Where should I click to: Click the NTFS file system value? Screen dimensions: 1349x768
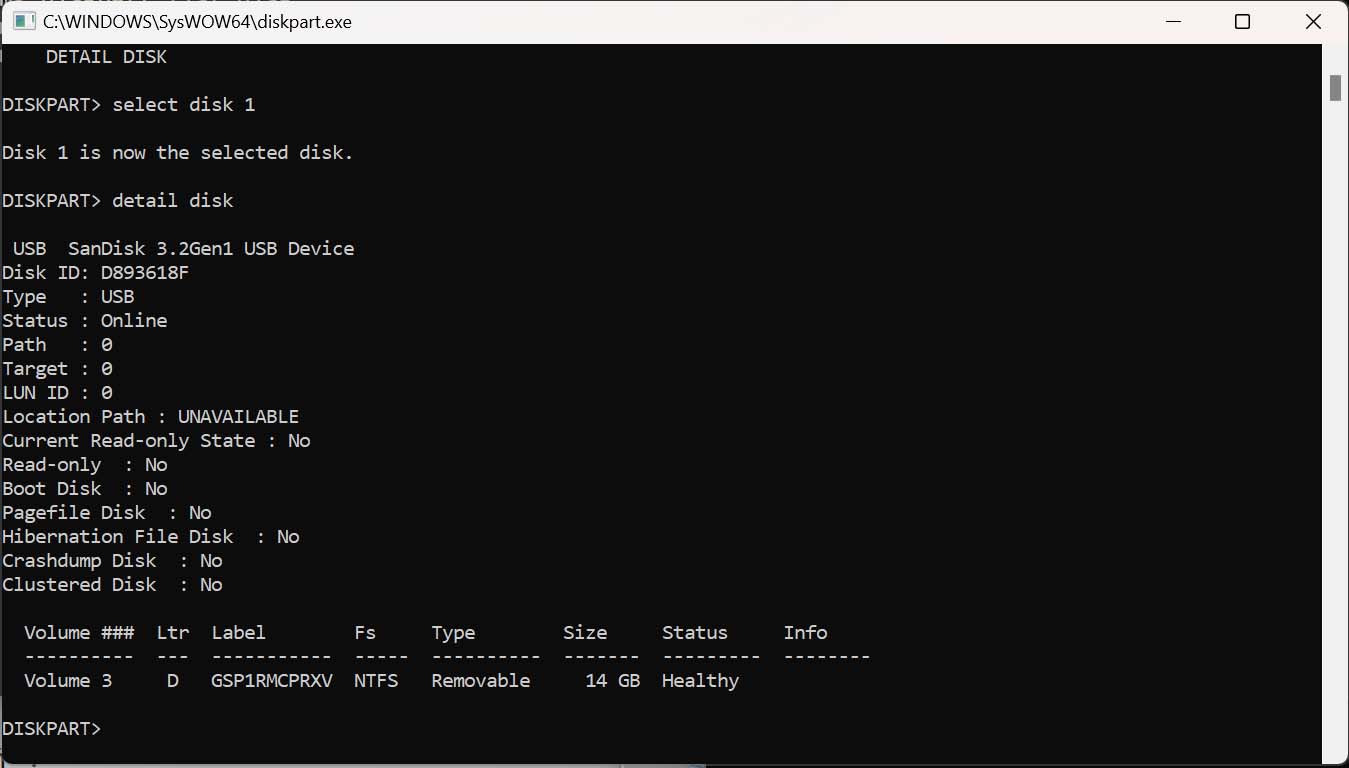pos(376,681)
